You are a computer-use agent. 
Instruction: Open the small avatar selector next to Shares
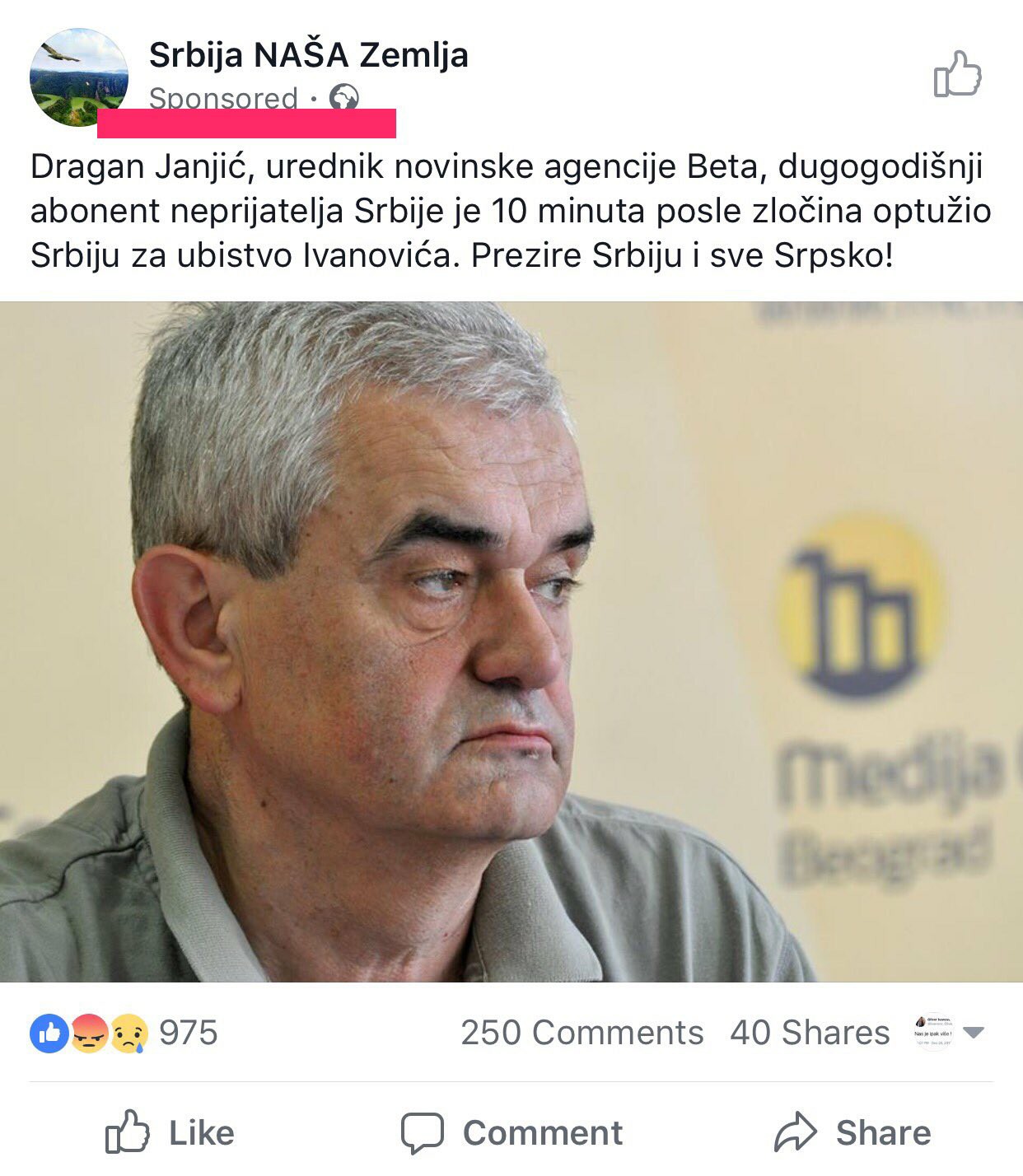pyautogui.click(x=933, y=1032)
